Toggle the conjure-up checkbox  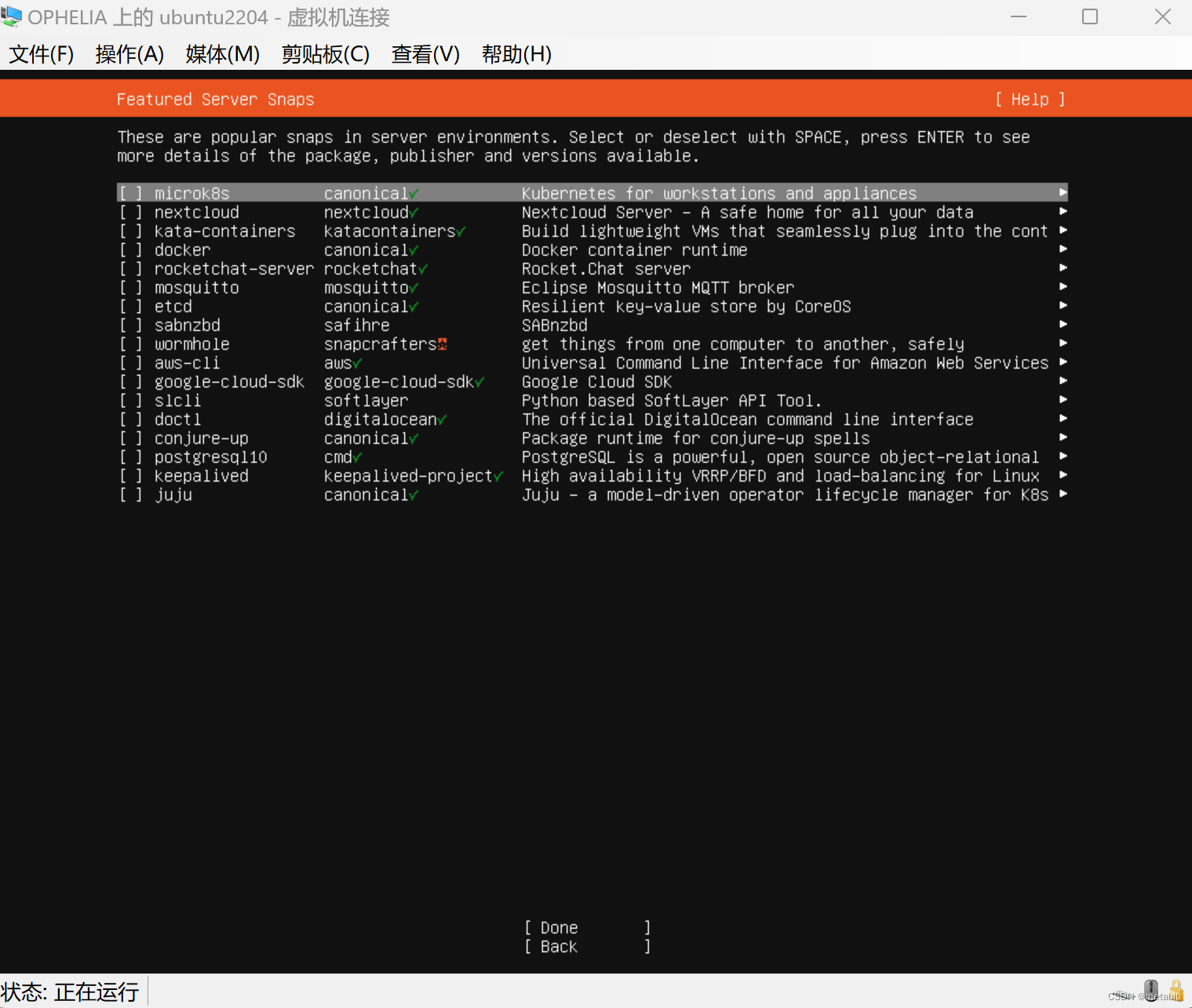131,438
